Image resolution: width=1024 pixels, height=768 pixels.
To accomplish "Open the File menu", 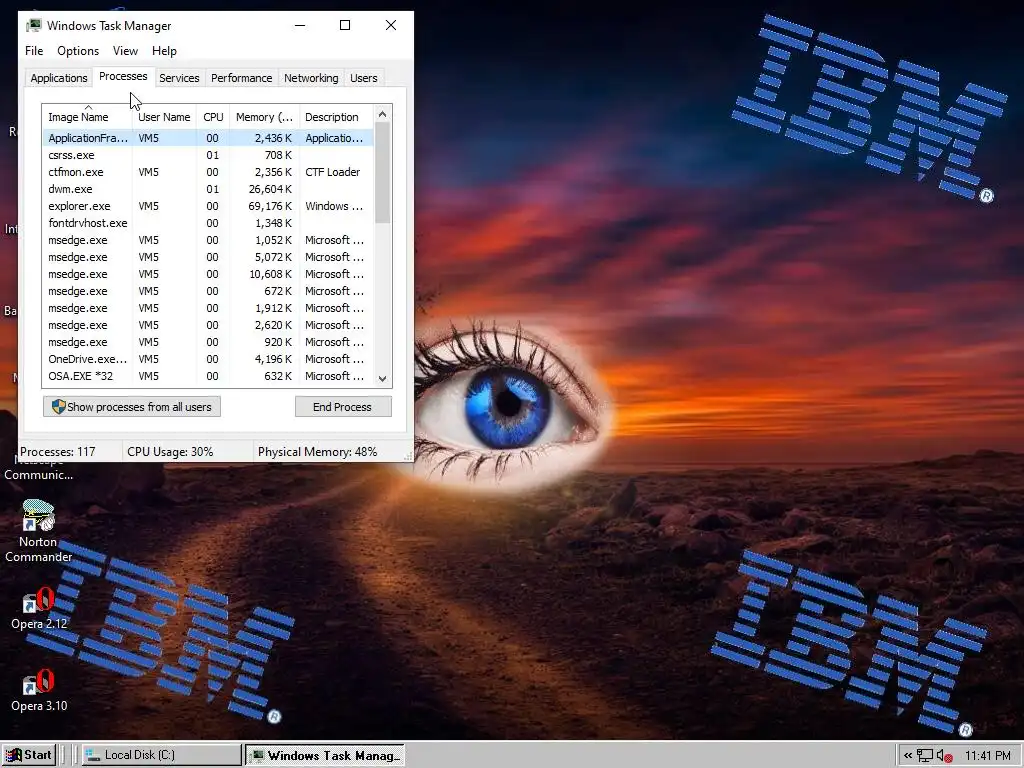I will tap(34, 51).
